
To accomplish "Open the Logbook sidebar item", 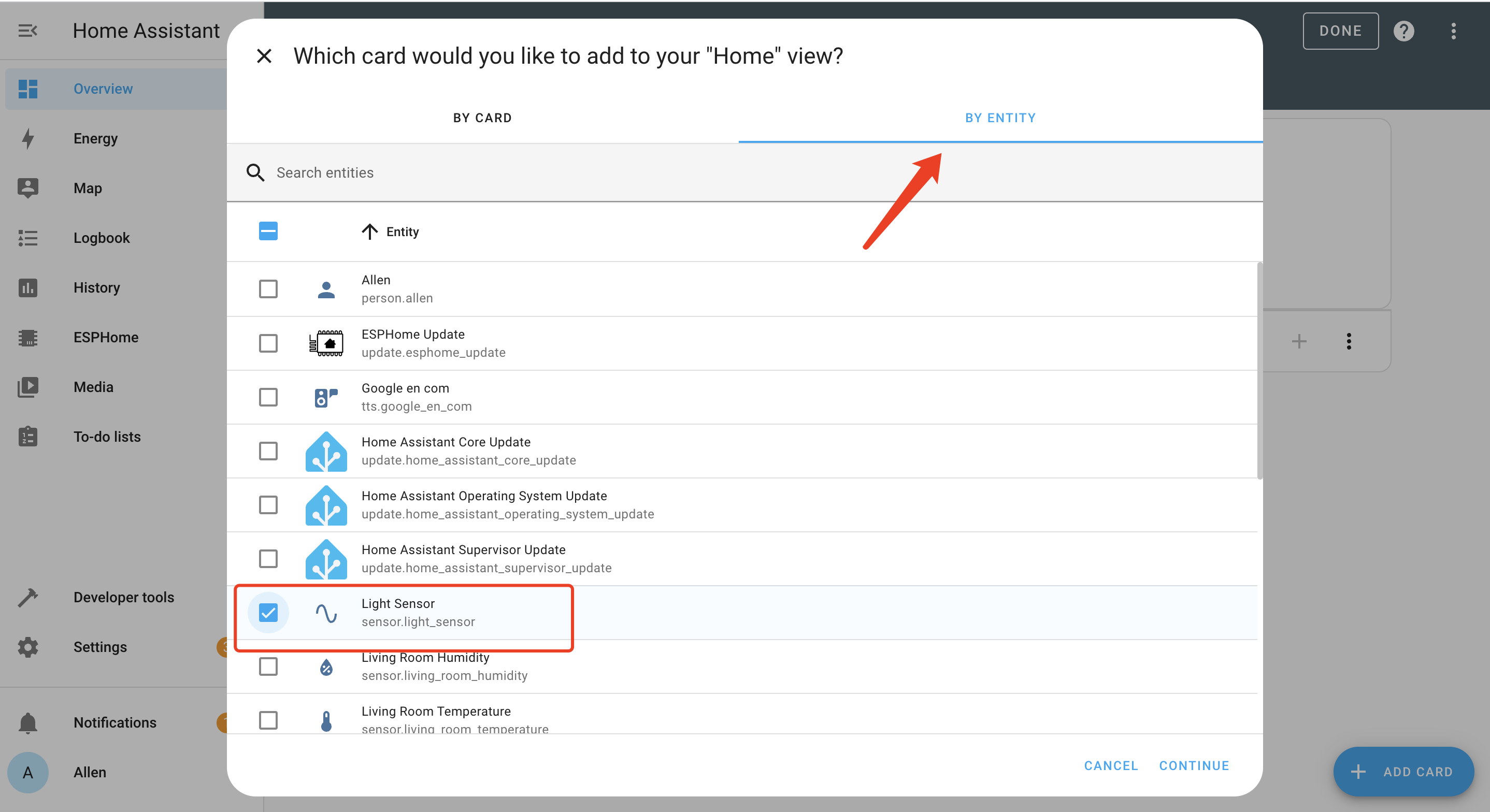I will [x=116, y=238].
